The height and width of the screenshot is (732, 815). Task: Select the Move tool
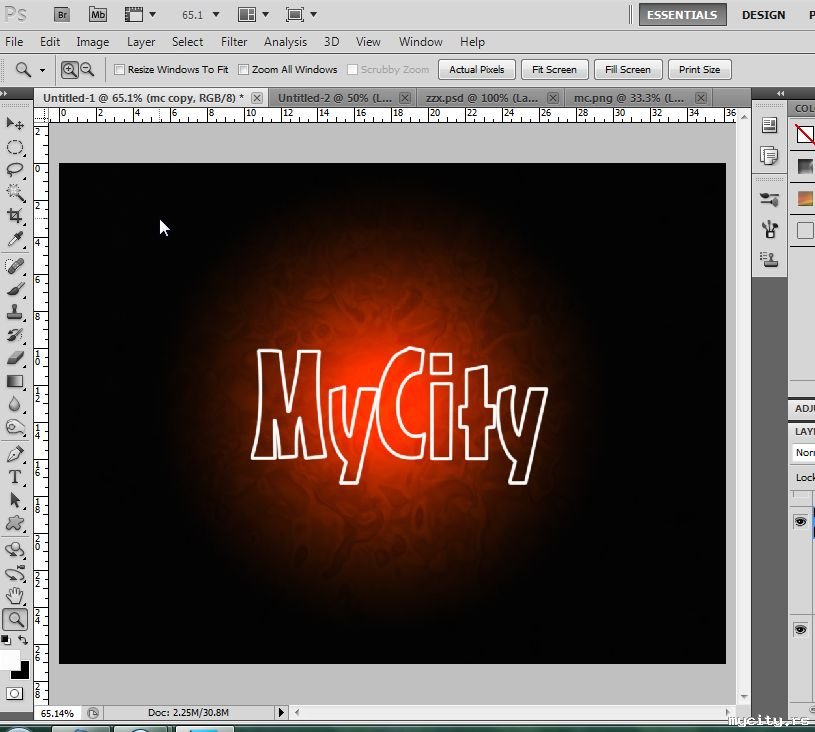pyautogui.click(x=15, y=124)
